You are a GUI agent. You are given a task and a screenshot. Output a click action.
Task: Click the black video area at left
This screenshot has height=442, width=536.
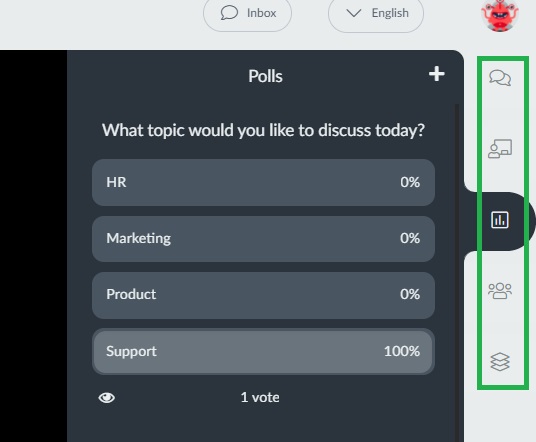[x=34, y=246]
